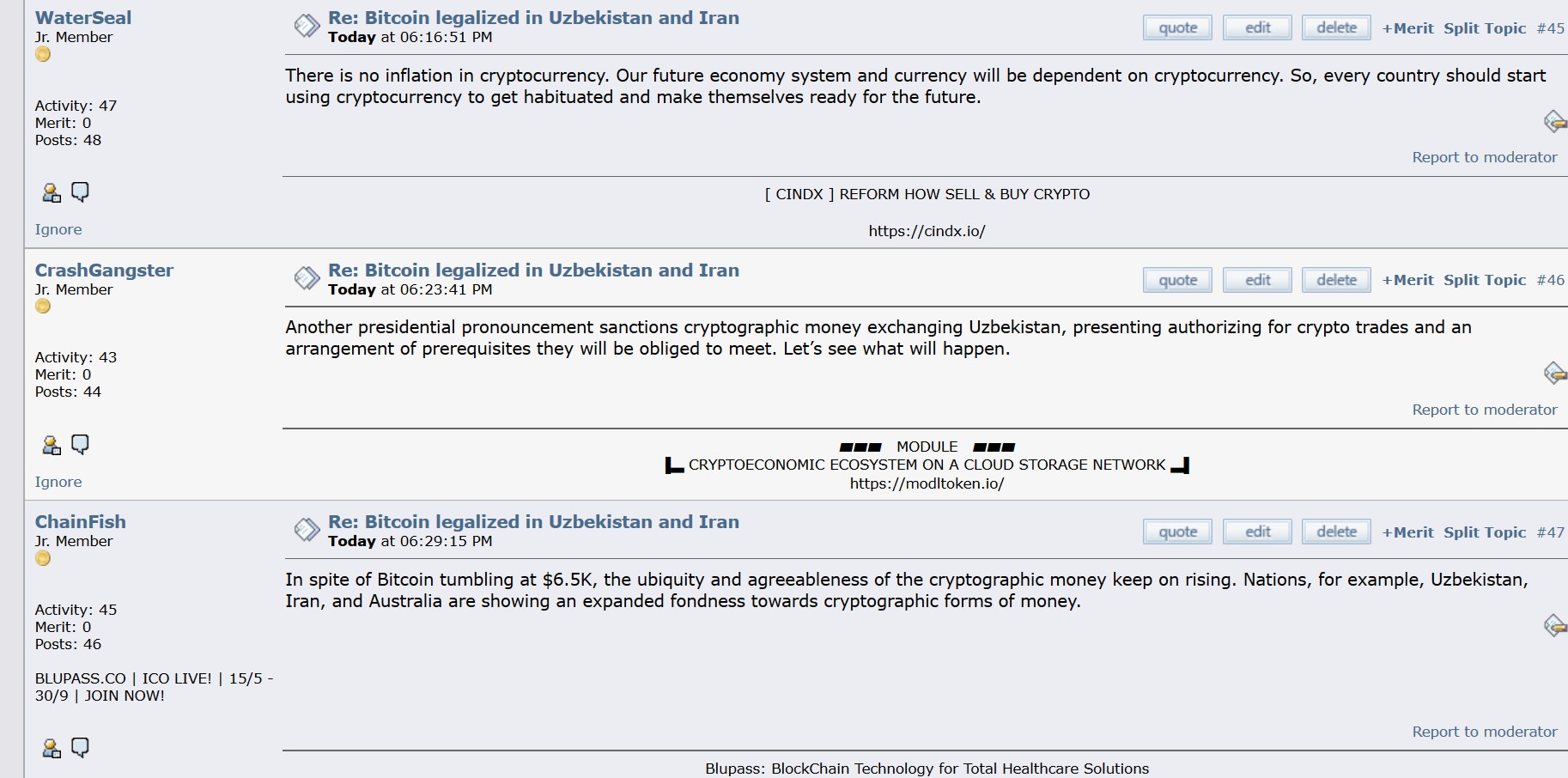Viewport: 1568px width, 778px height.
Task: View CrashGangster's profile icon
Action: [52, 445]
